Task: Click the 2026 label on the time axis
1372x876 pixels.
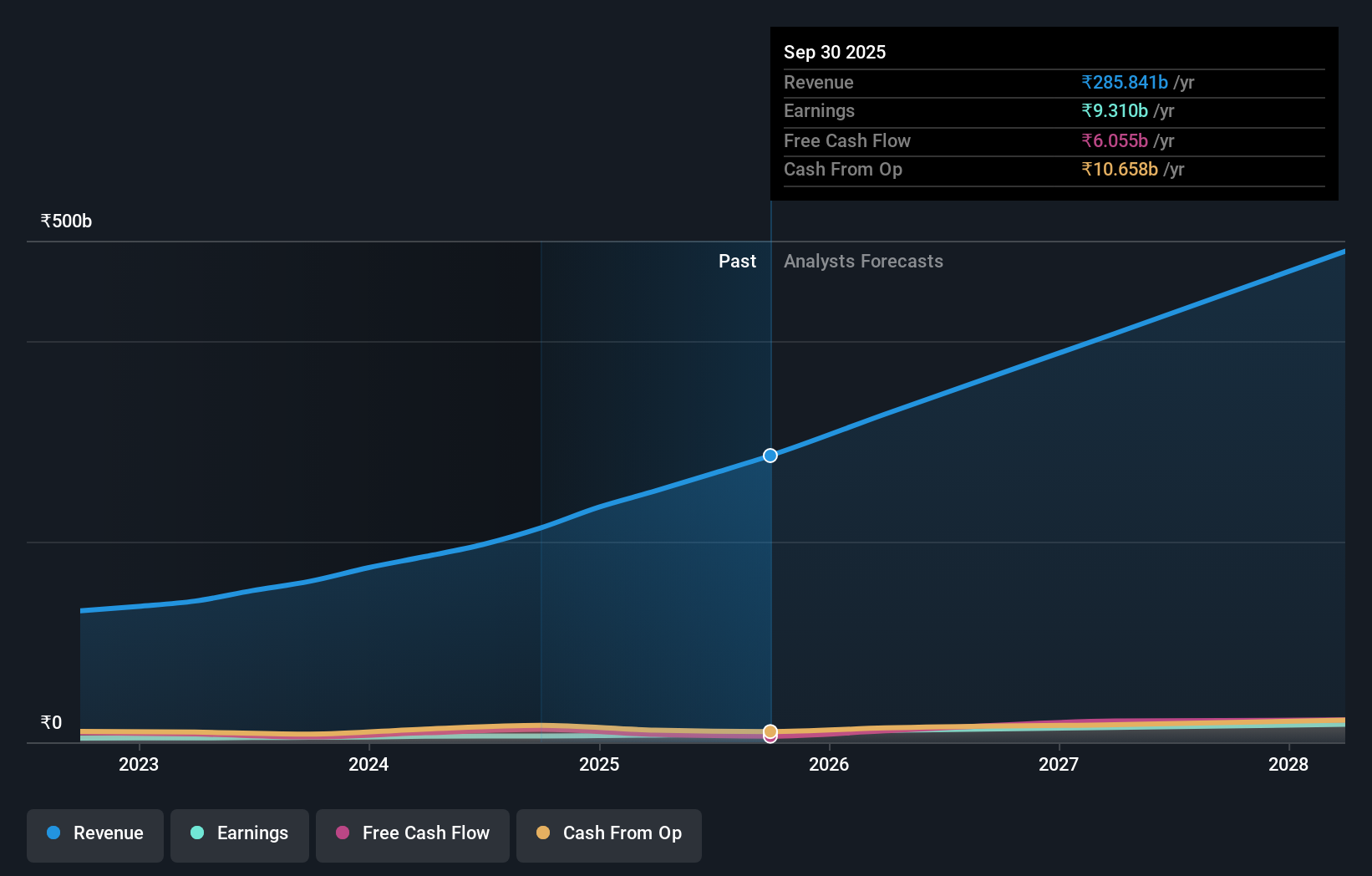Action: 828,764
